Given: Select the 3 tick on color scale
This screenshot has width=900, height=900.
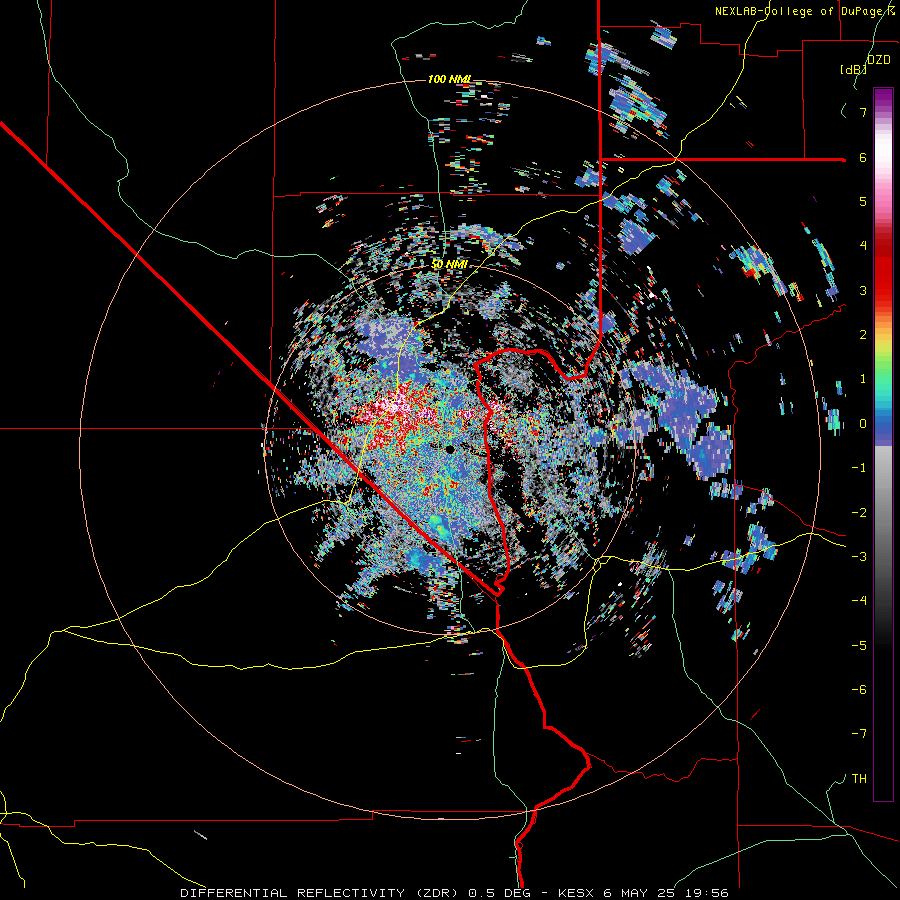Looking at the screenshot, I should click(x=863, y=290).
